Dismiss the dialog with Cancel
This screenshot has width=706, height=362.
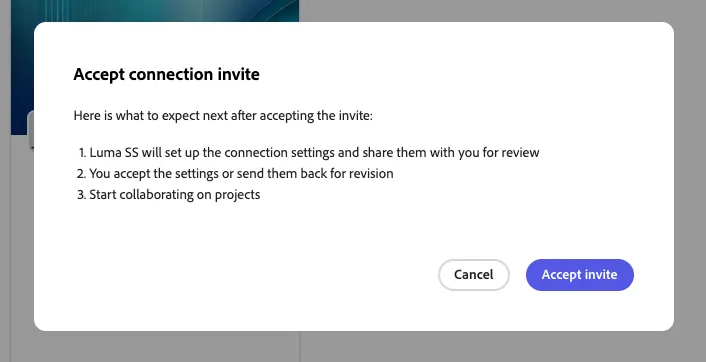pos(474,275)
